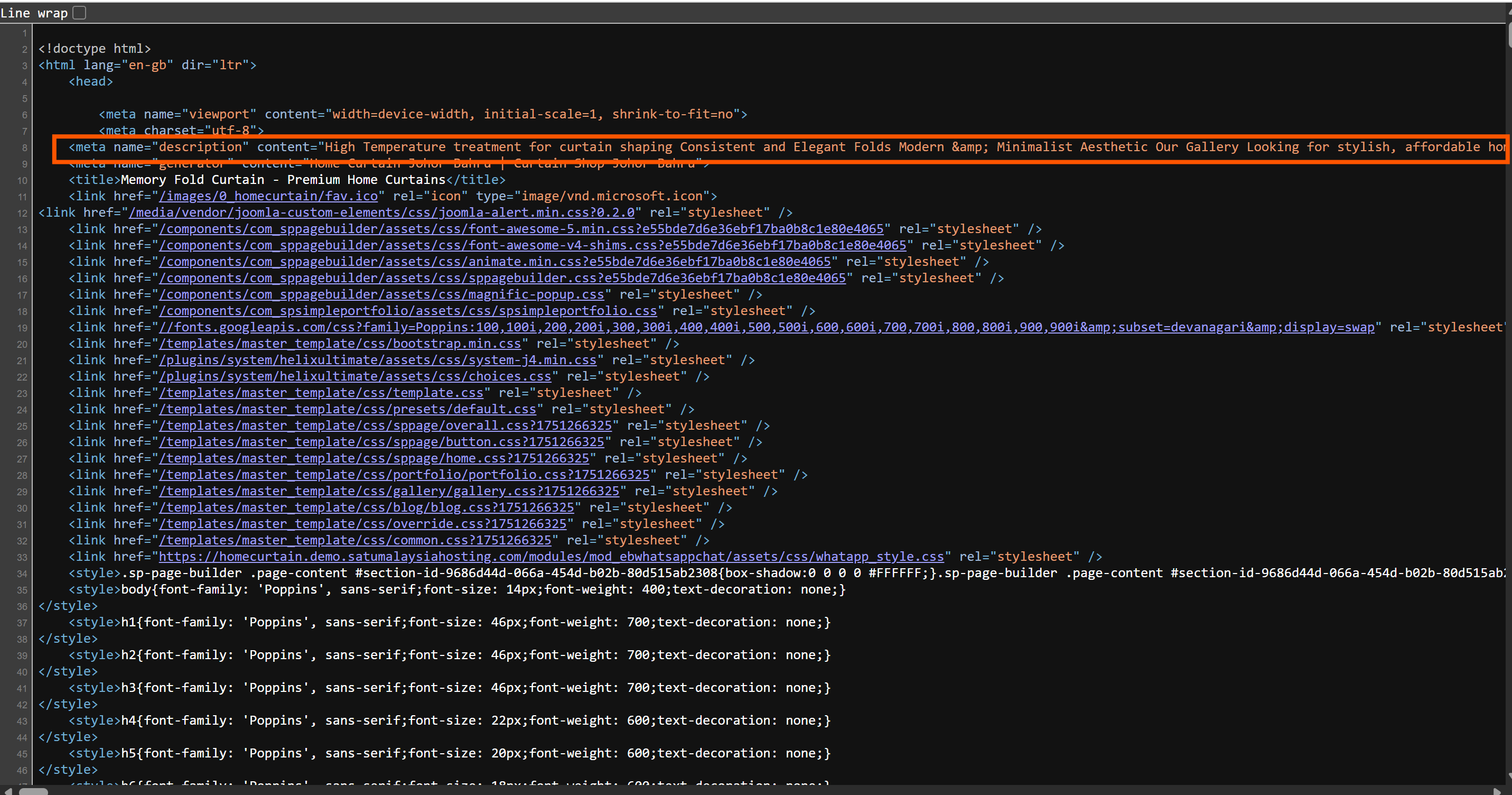
Task: Open system-j4.min.css link
Action: [377, 360]
